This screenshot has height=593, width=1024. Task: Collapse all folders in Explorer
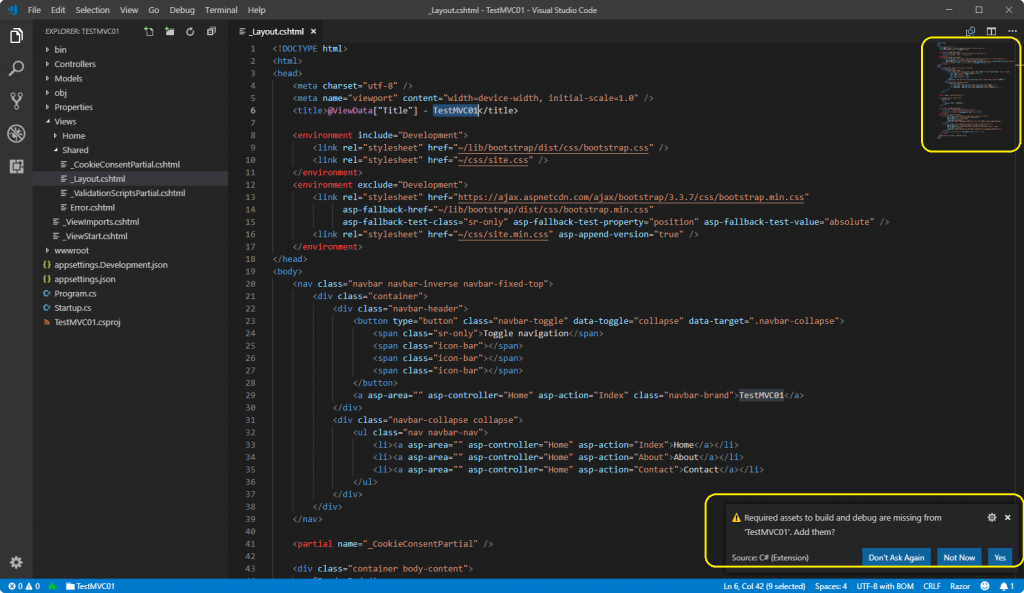211,32
